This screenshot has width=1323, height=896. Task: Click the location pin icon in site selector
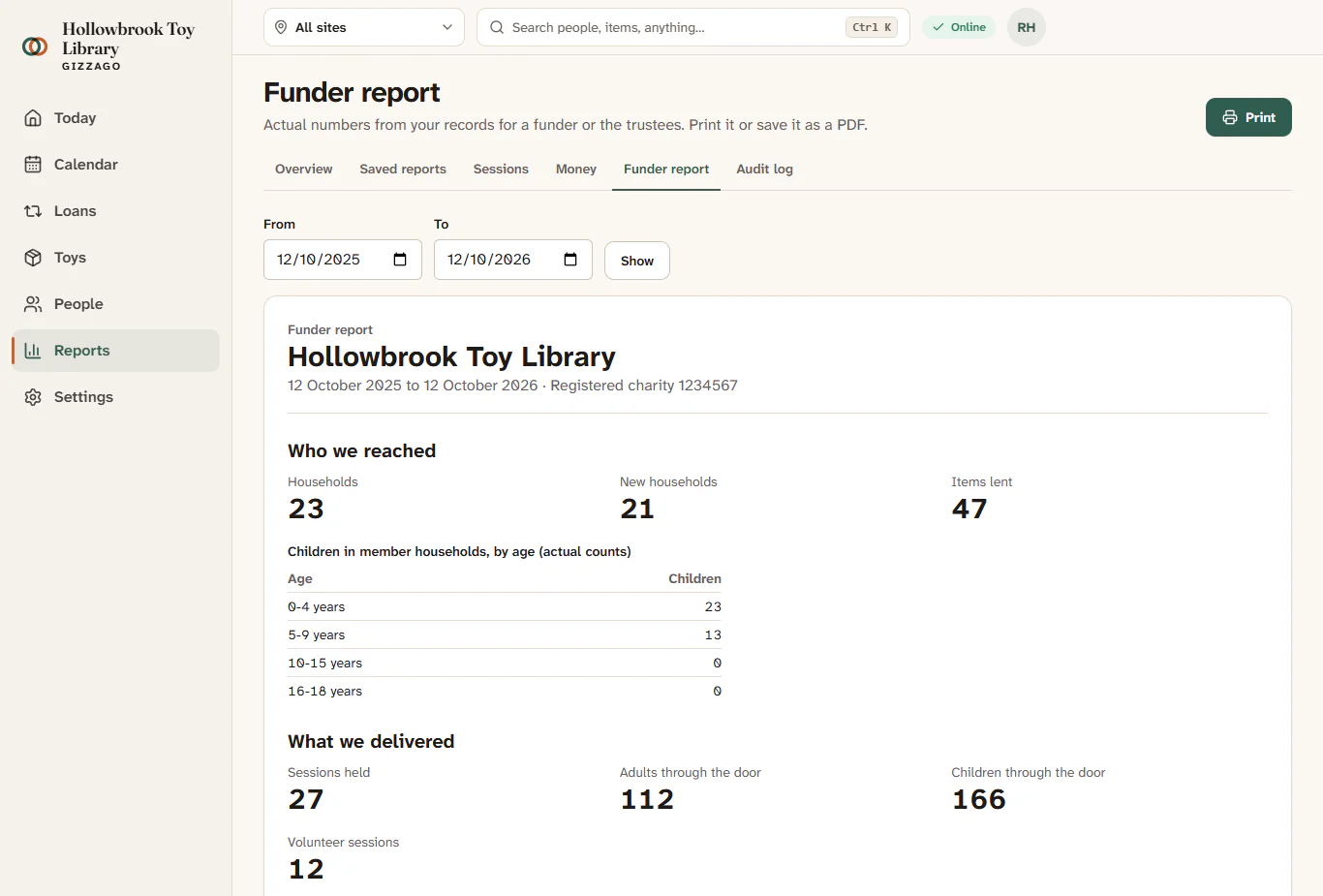(x=281, y=27)
